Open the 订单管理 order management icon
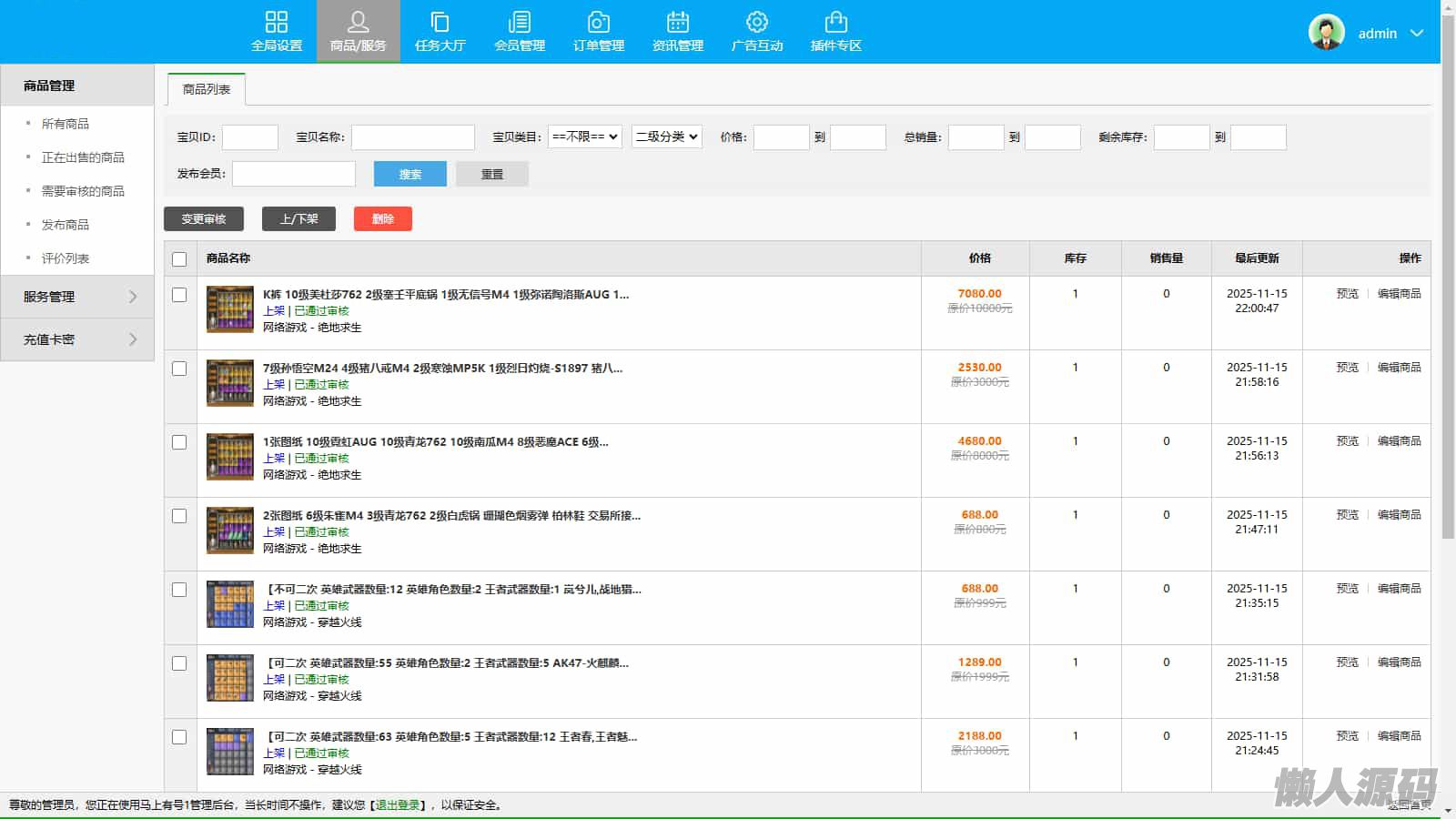 click(x=599, y=23)
